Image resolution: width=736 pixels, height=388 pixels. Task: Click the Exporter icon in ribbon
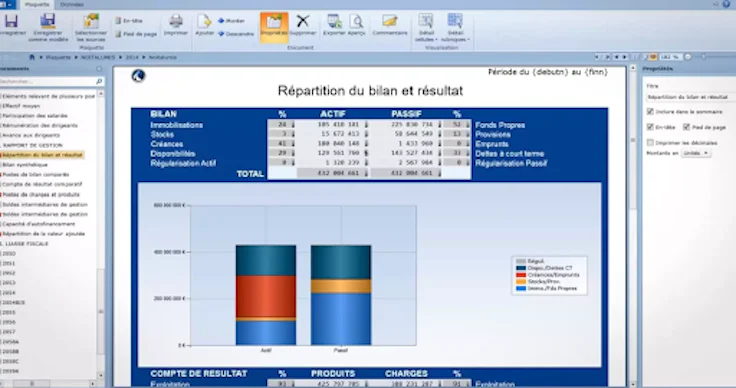point(334,21)
